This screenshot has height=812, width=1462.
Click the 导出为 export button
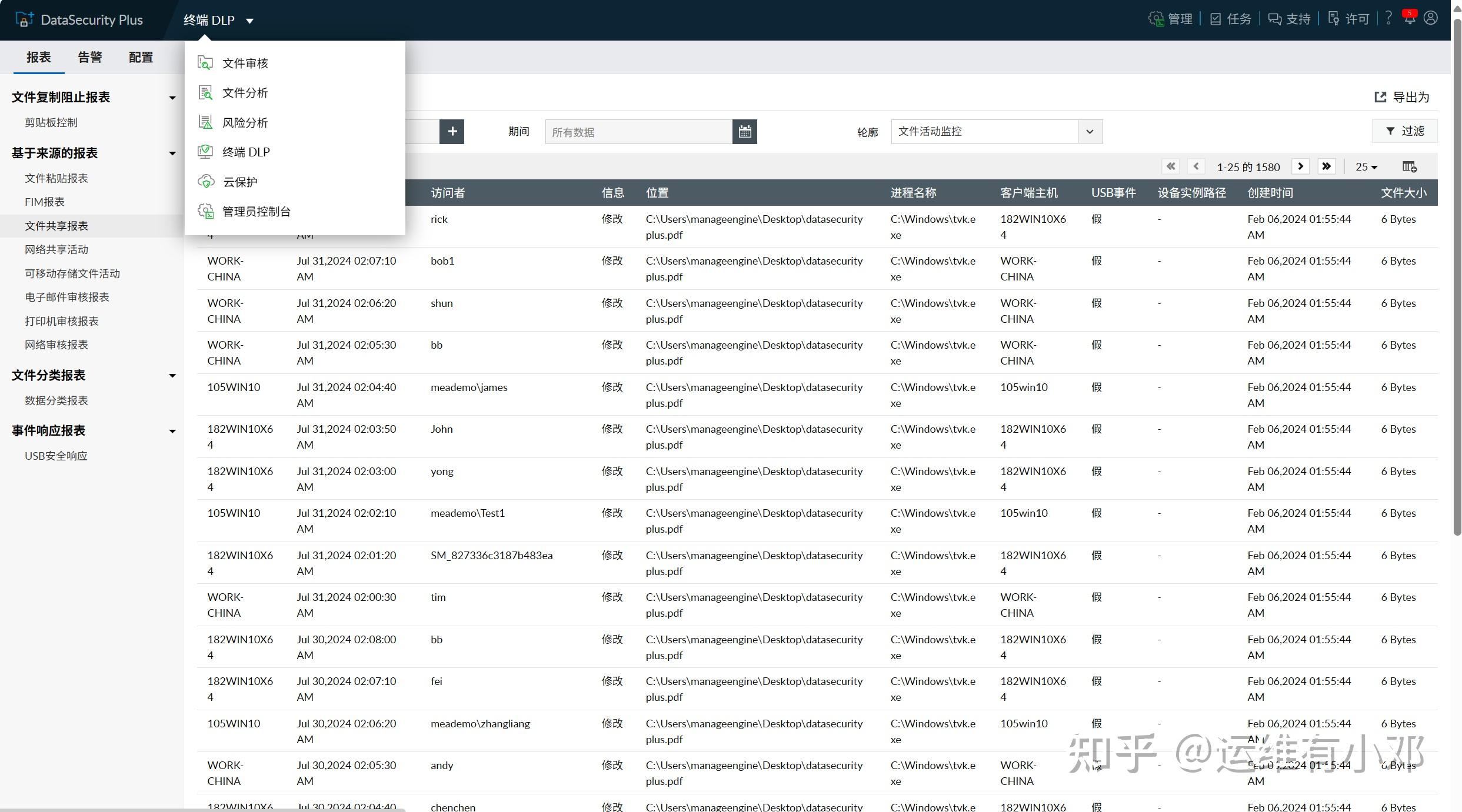click(1402, 97)
